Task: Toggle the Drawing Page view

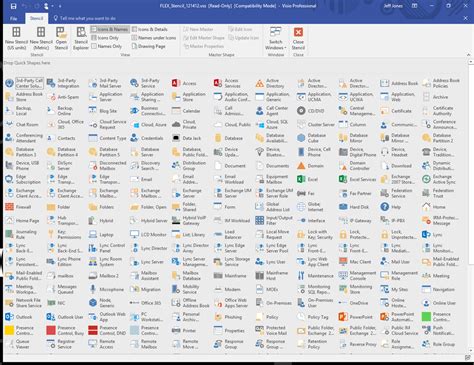Action: coord(149,46)
